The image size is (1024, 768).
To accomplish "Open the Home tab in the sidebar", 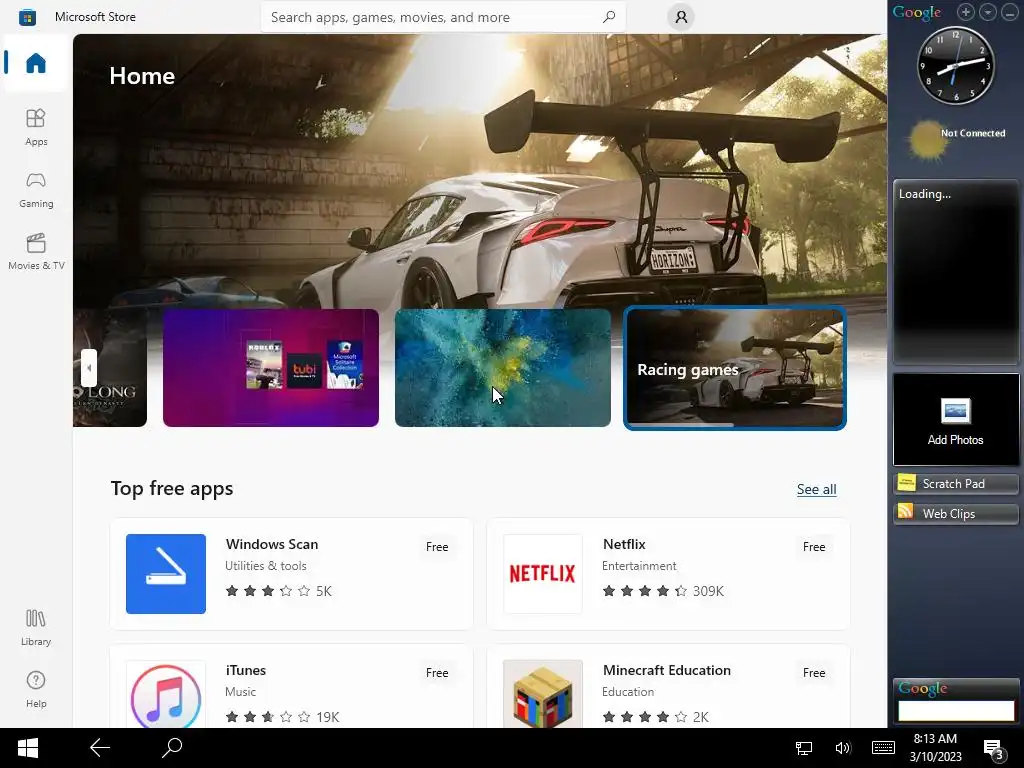I will 36,63.
